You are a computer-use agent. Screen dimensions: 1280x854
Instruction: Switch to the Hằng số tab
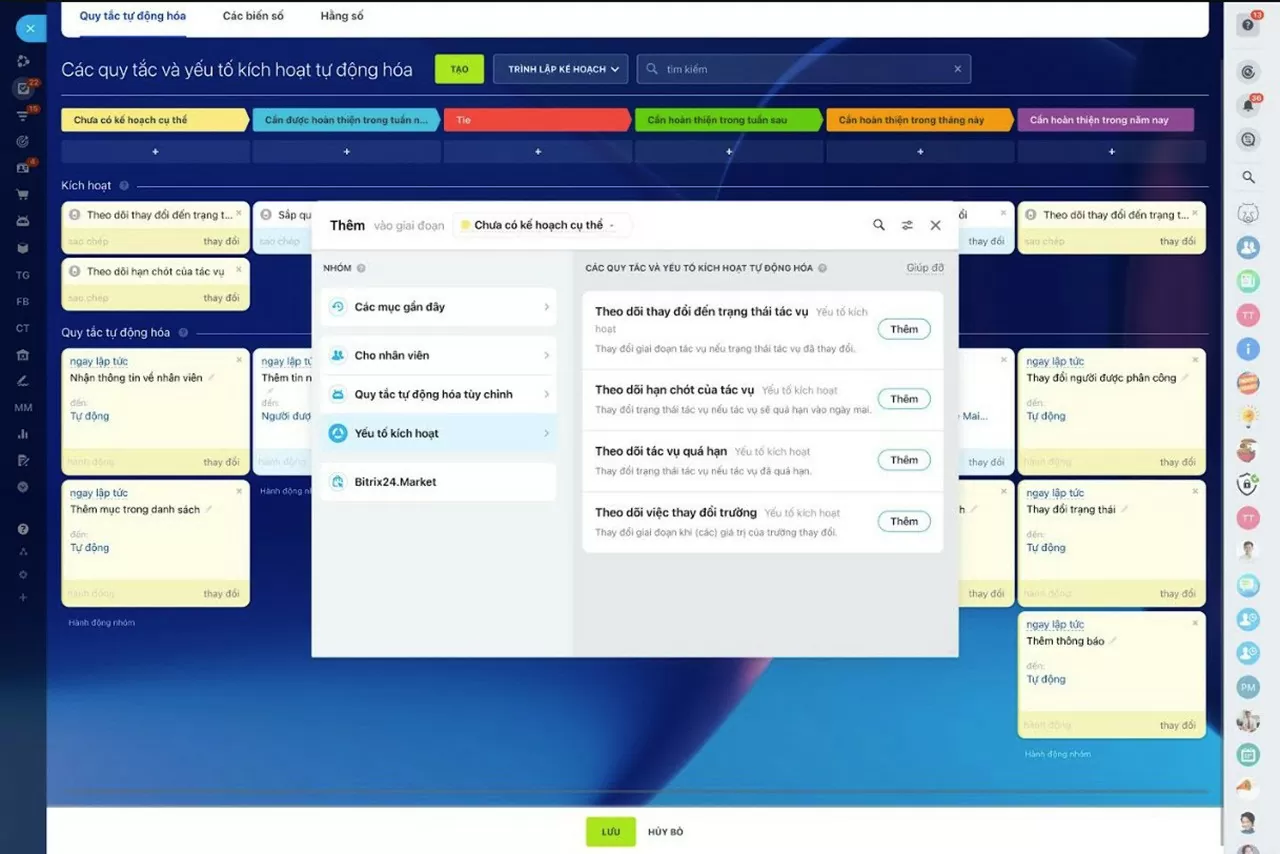(x=342, y=16)
